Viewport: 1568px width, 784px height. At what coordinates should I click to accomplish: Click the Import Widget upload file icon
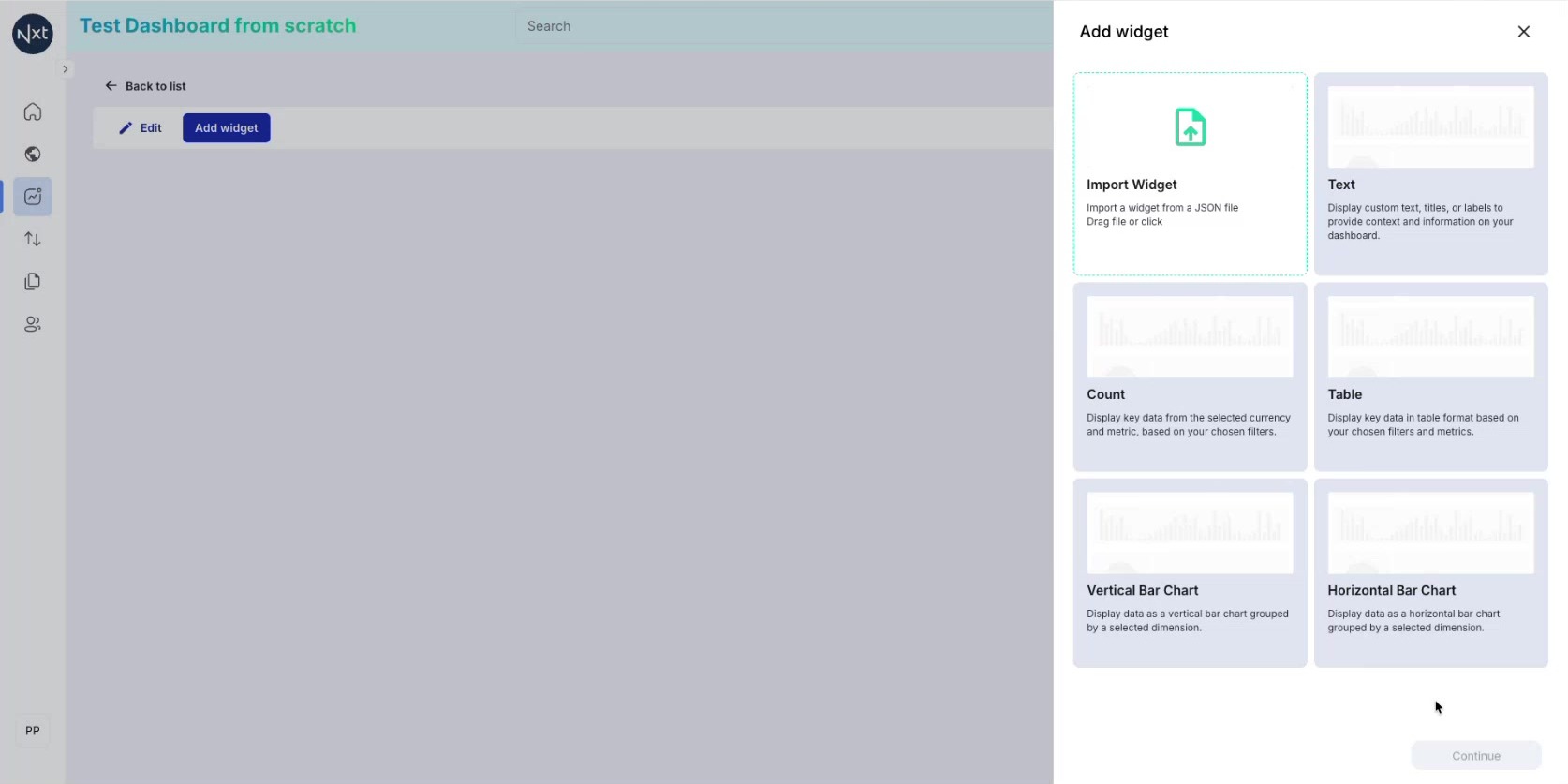click(x=1191, y=127)
